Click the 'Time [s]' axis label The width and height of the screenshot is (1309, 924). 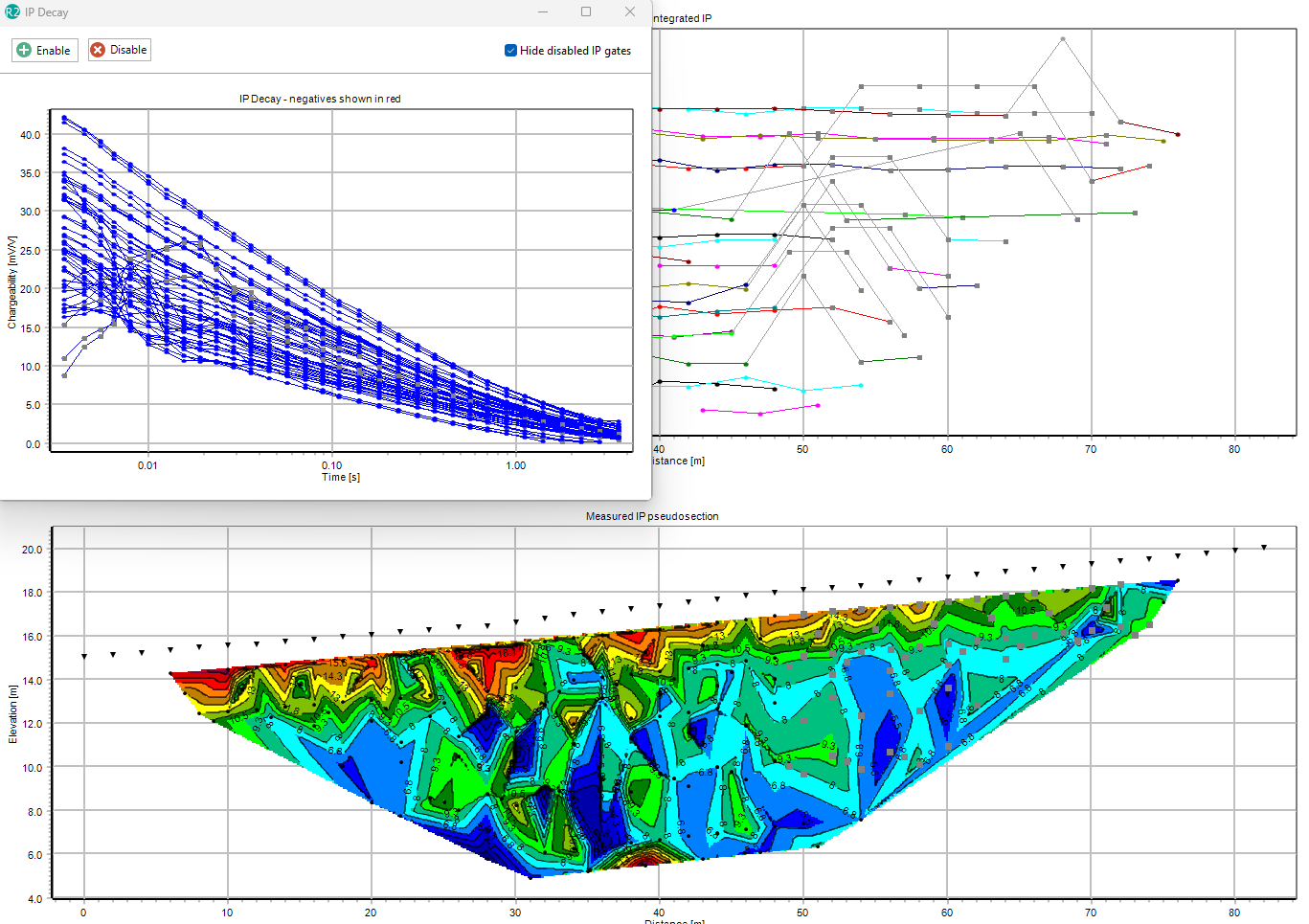coord(341,477)
